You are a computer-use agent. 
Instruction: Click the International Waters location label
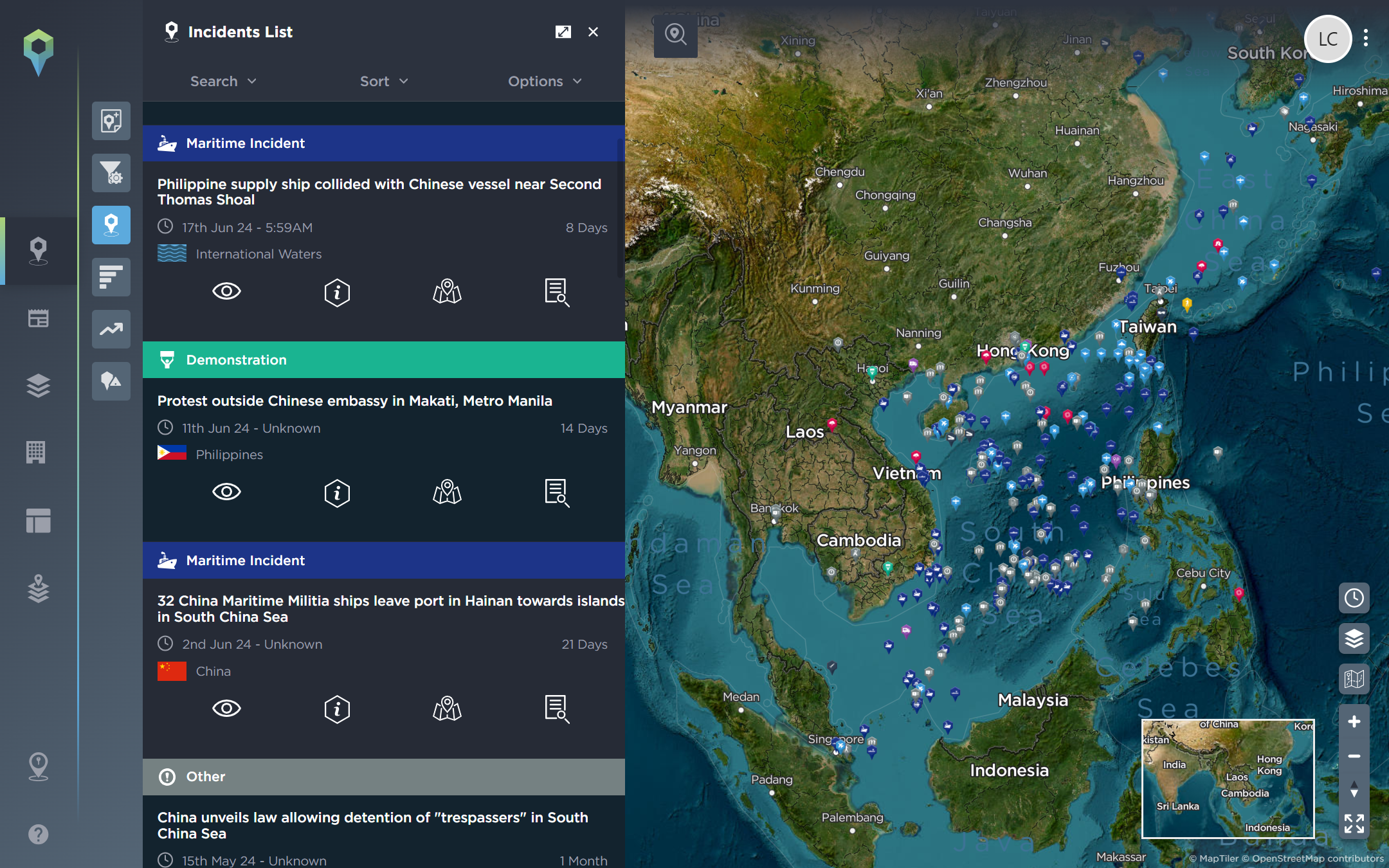[259, 254]
